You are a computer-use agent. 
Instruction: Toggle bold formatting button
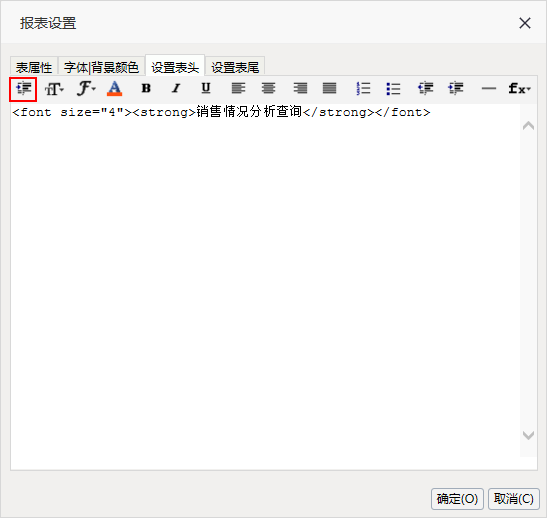[146, 89]
